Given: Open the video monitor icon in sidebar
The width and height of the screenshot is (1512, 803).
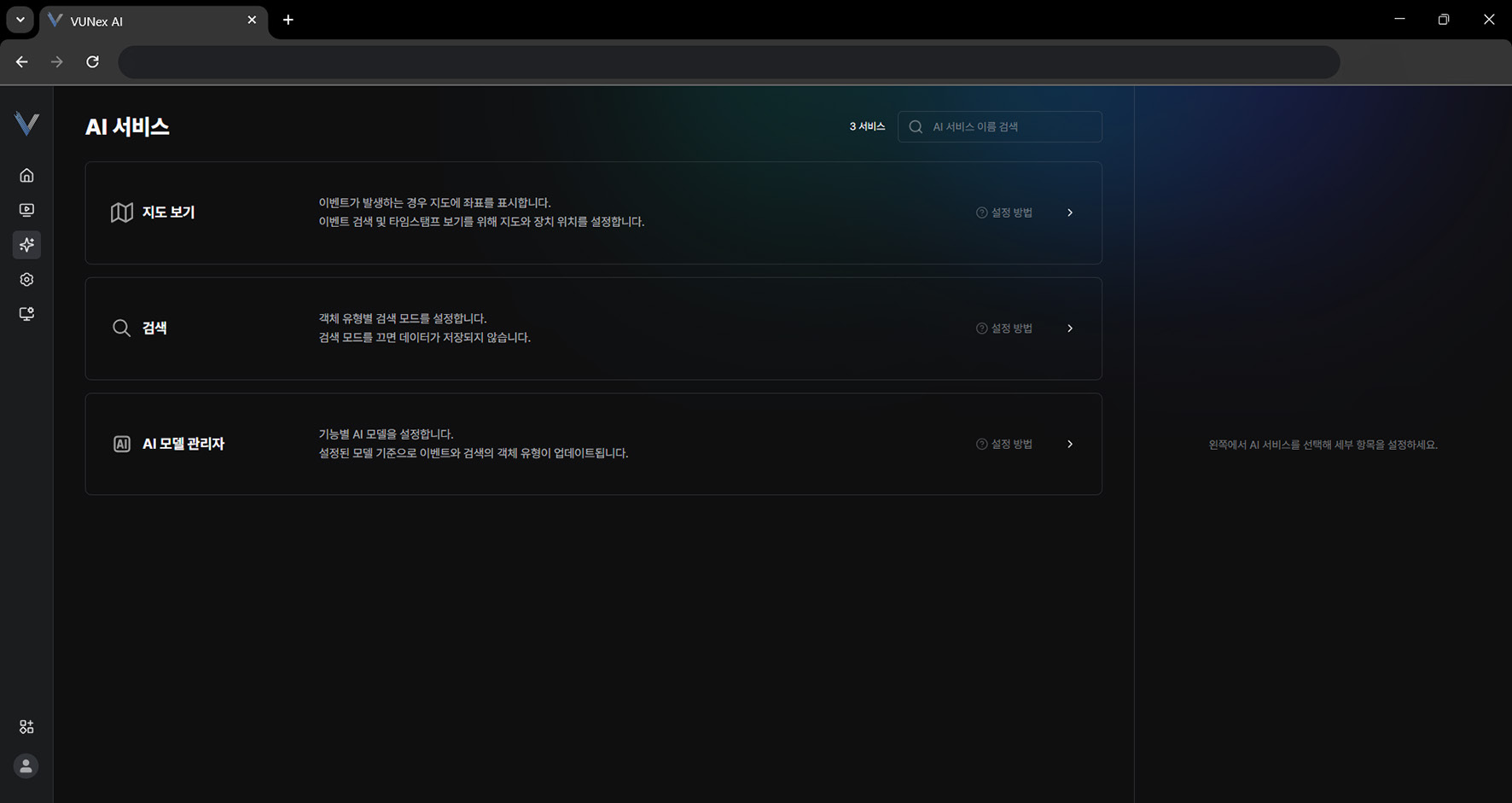Looking at the screenshot, I should (26, 210).
